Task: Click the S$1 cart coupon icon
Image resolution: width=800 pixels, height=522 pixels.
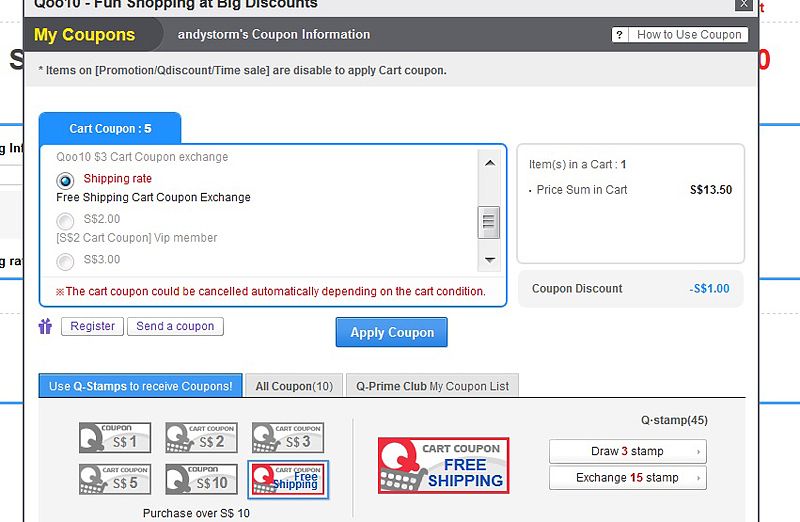Action: click(x=115, y=438)
